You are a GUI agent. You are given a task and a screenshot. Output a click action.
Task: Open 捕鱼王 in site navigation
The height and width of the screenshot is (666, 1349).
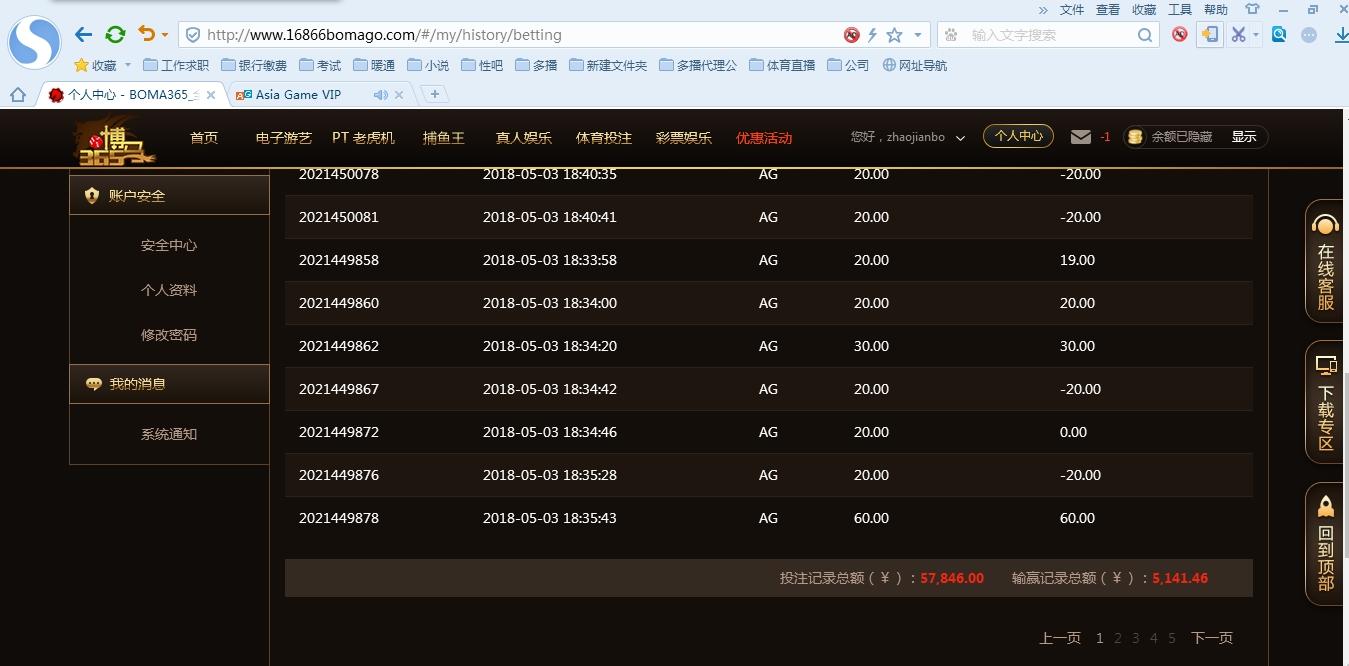(x=444, y=138)
